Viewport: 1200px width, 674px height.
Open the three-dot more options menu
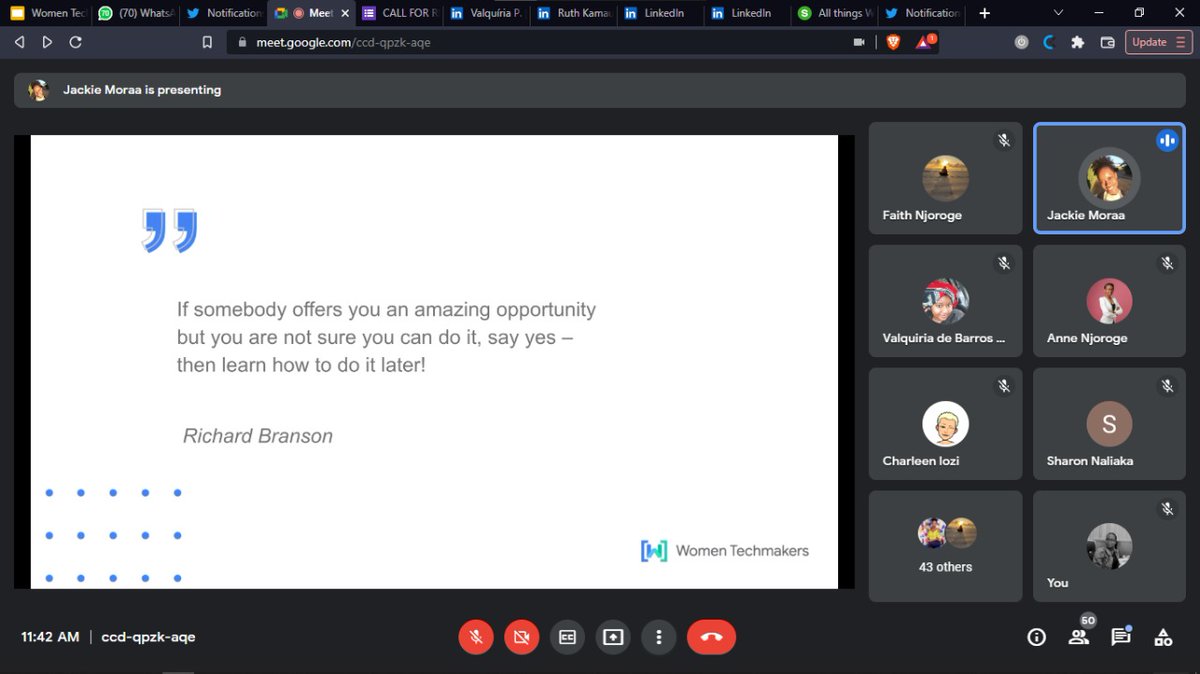click(x=658, y=637)
